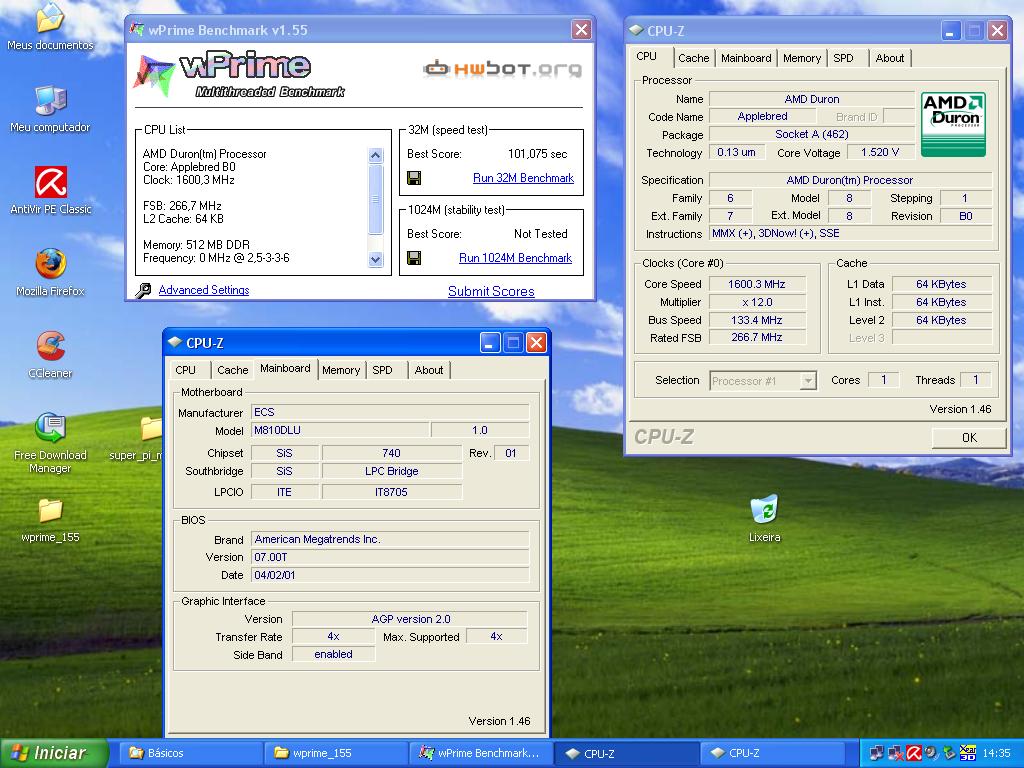This screenshot has width=1024, height=768.
Task: Click the CPU List scrollbar thumb
Action: pos(376,199)
